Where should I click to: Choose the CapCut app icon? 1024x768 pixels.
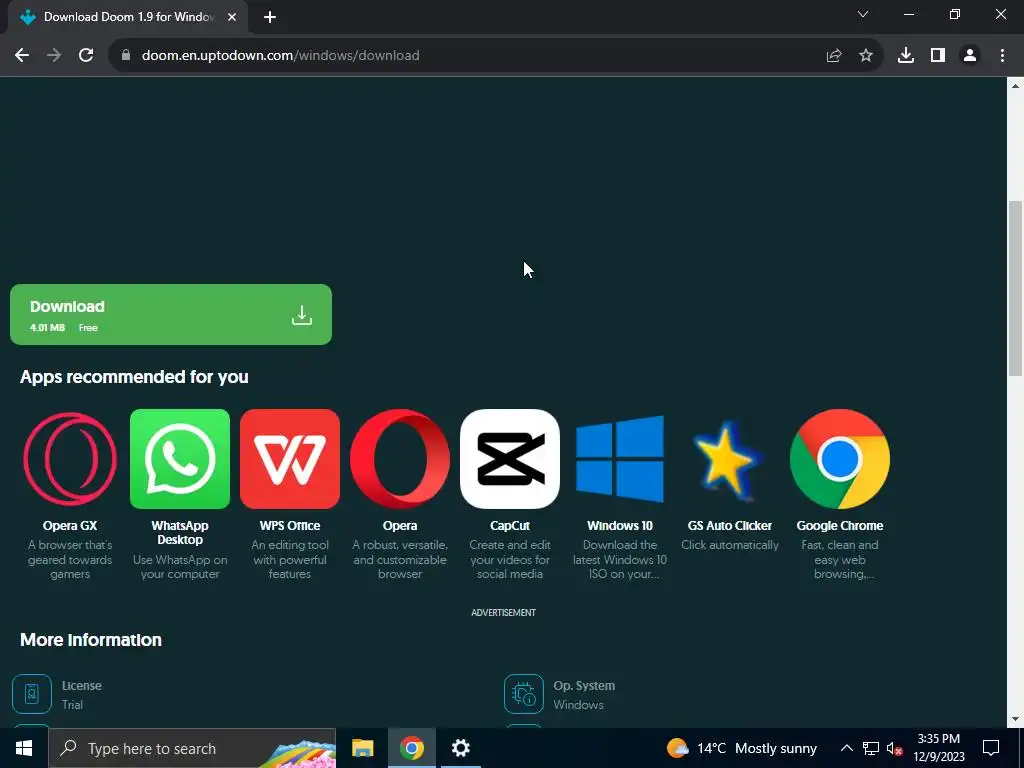coord(510,459)
